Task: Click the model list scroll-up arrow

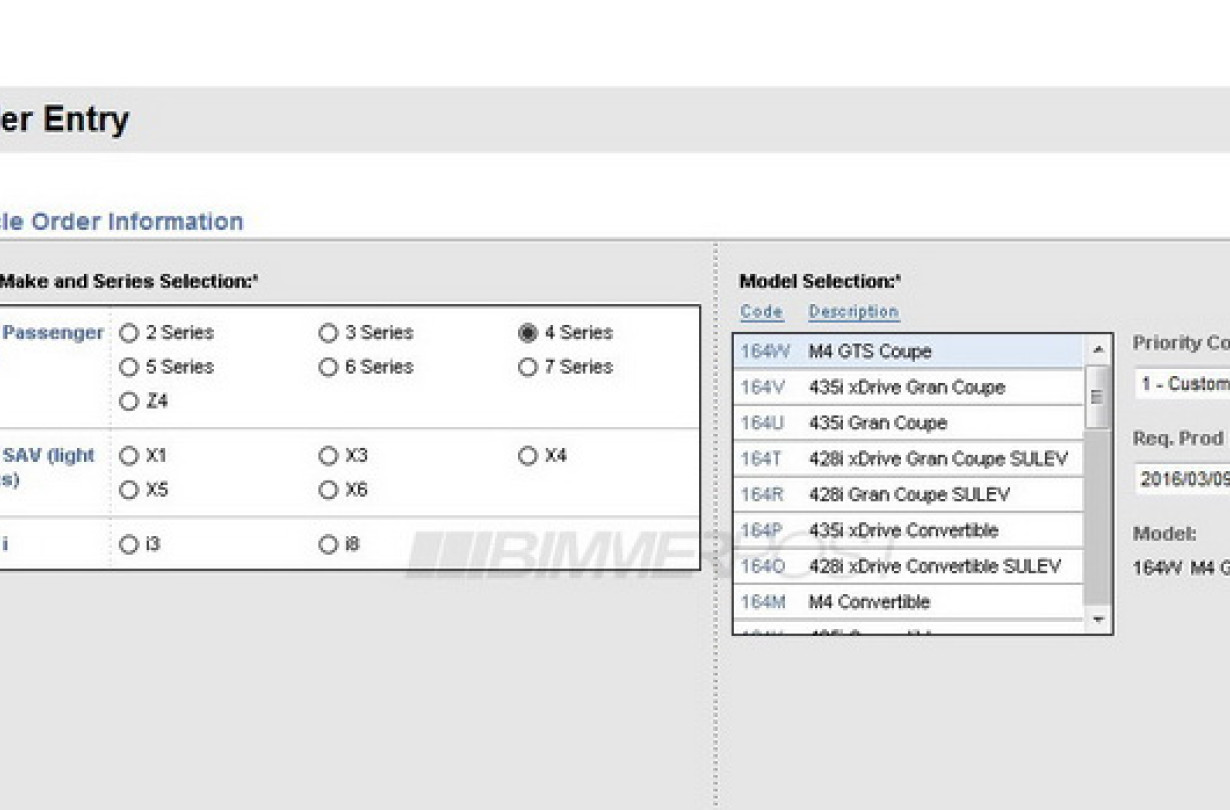Action: [x=1097, y=349]
